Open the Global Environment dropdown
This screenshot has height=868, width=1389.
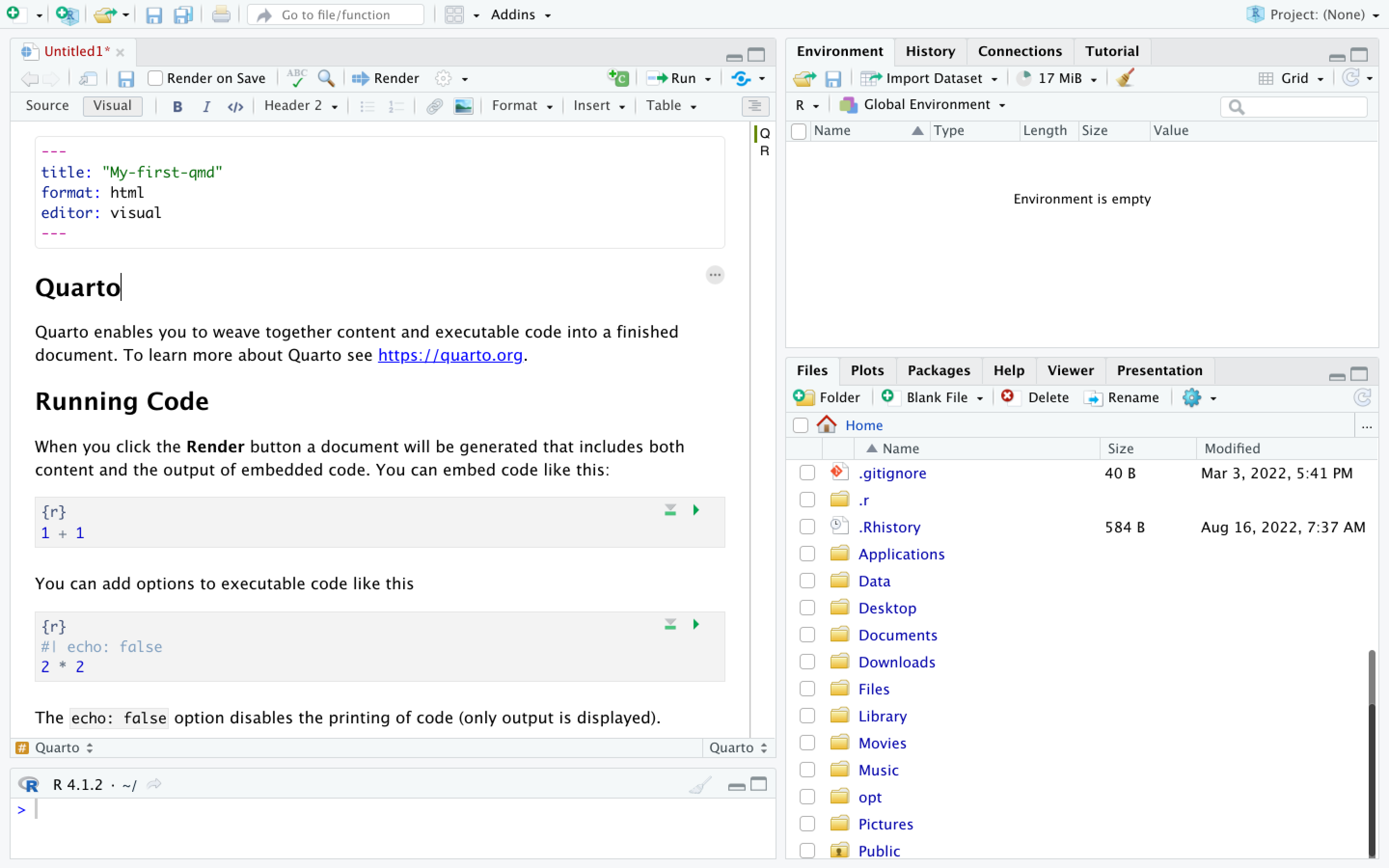(922, 105)
